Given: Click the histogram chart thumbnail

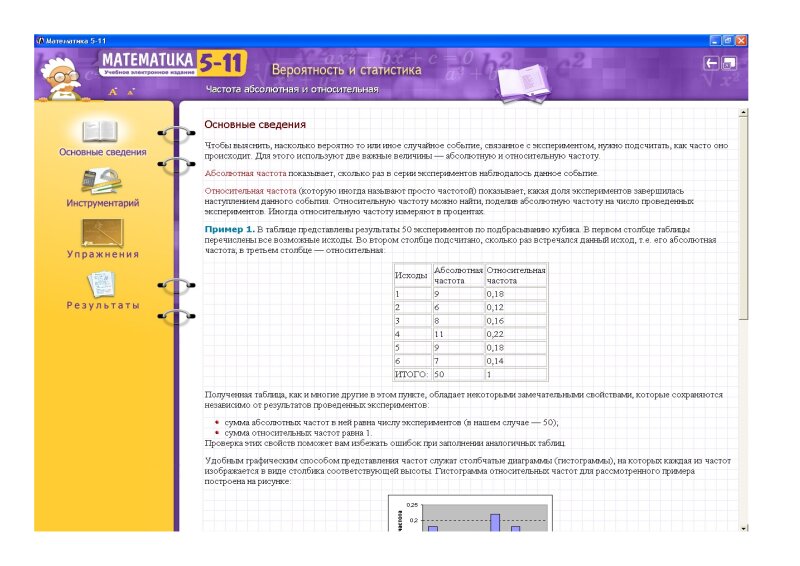Looking at the screenshot, I should pos(468,515).
